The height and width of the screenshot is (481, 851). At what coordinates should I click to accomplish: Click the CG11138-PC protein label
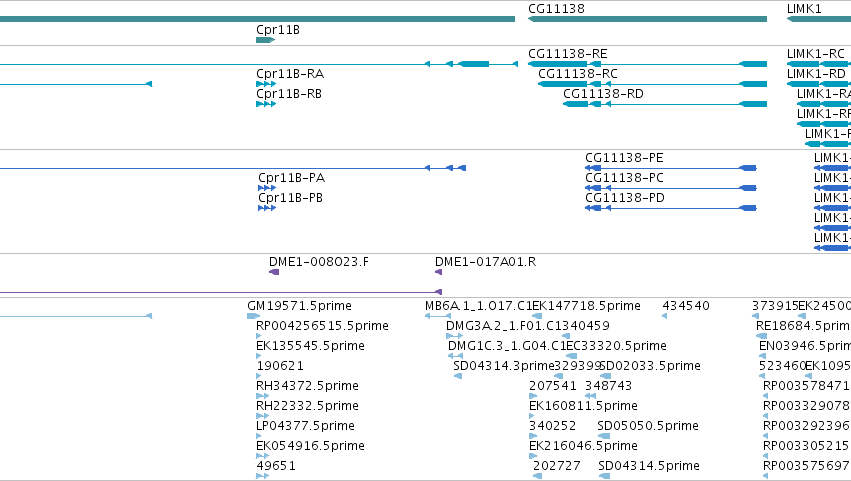click(624, 178)
